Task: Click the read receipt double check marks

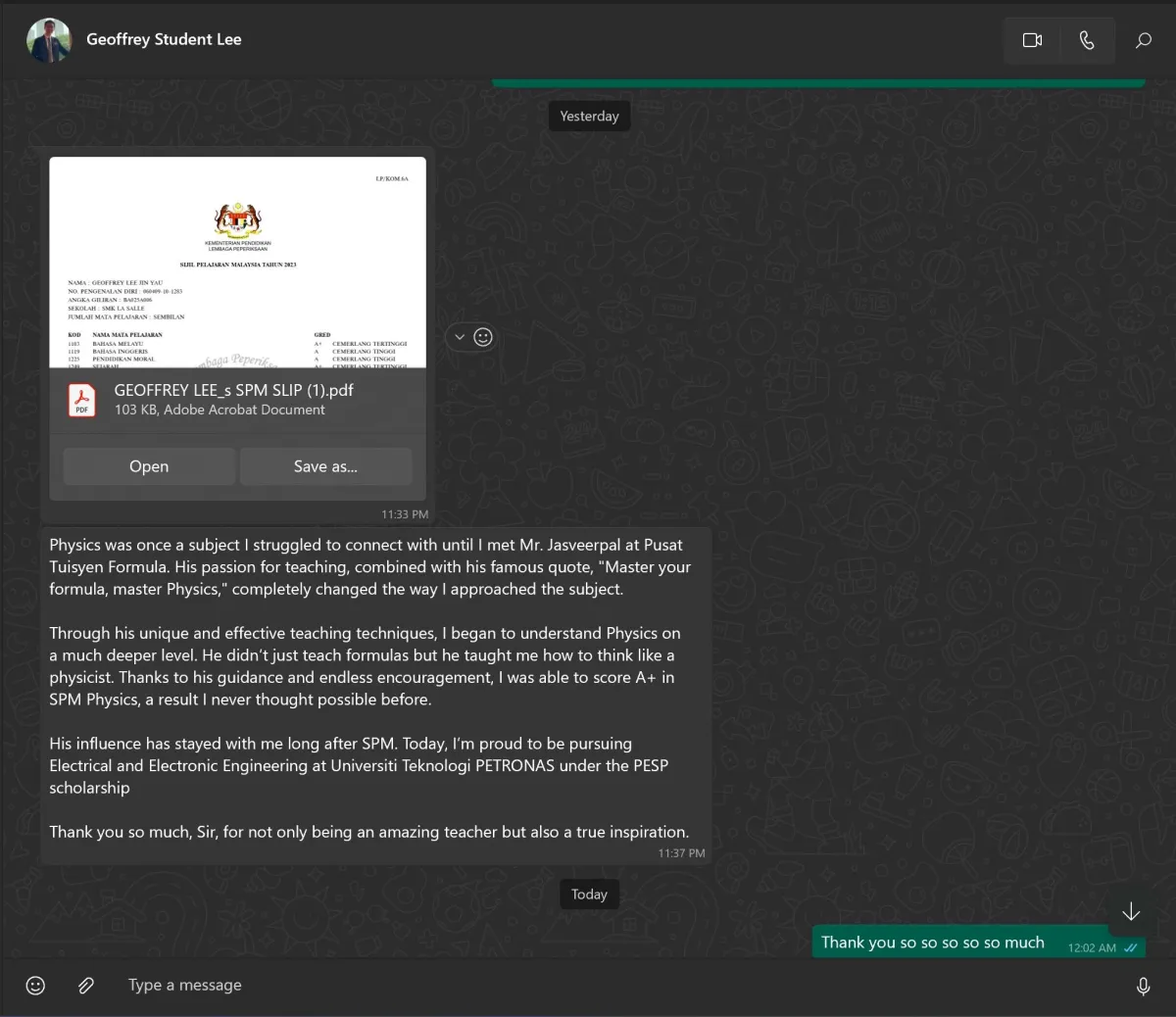Action: pos(1131,948)
